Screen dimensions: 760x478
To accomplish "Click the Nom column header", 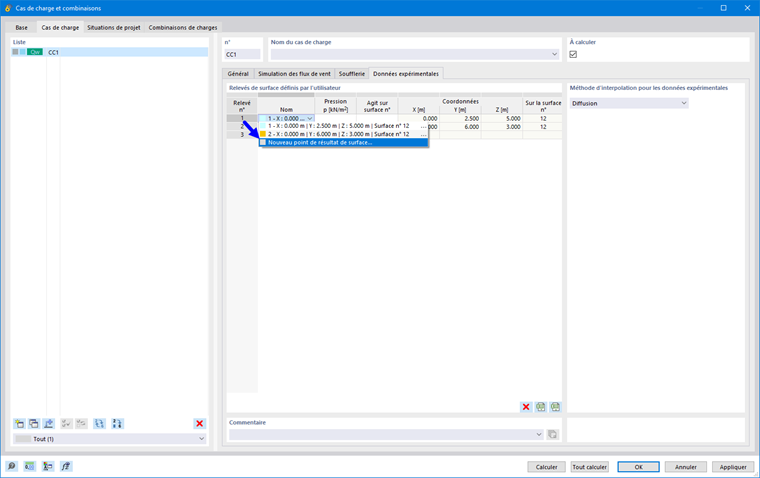I will click(286, 106).
